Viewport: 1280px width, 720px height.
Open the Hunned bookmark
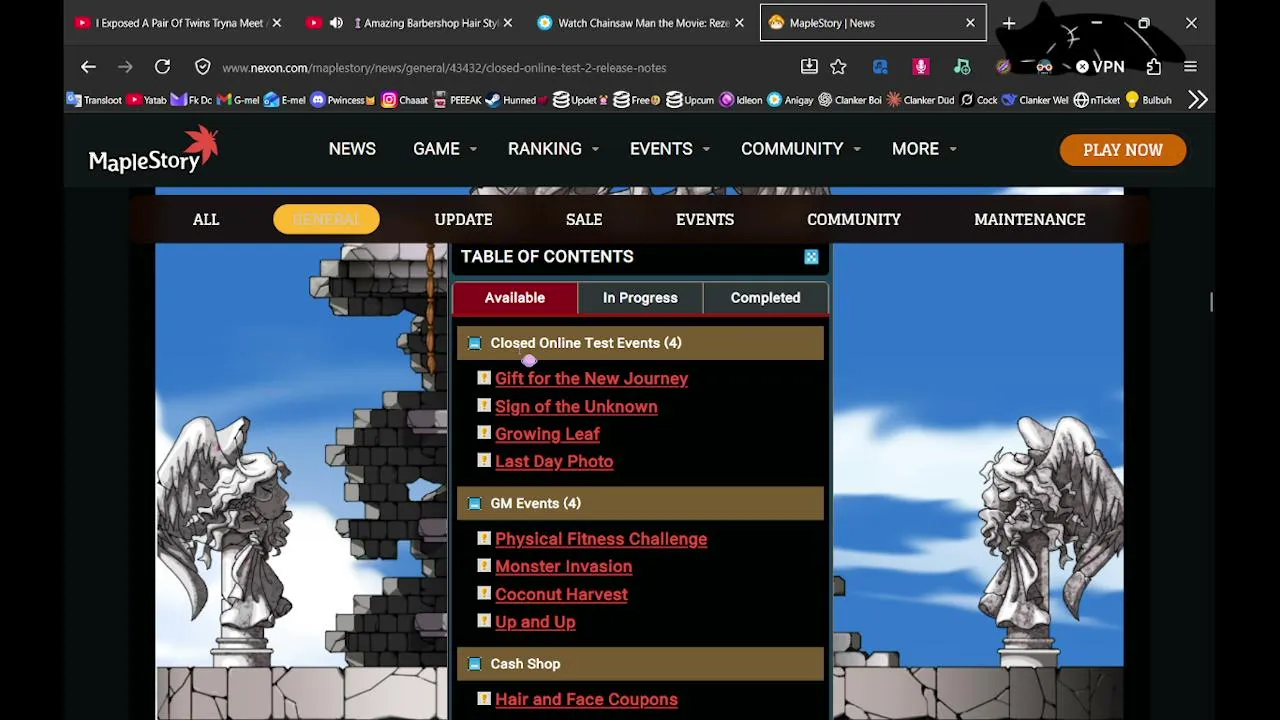pyautogui.click(x=517, y=100)
